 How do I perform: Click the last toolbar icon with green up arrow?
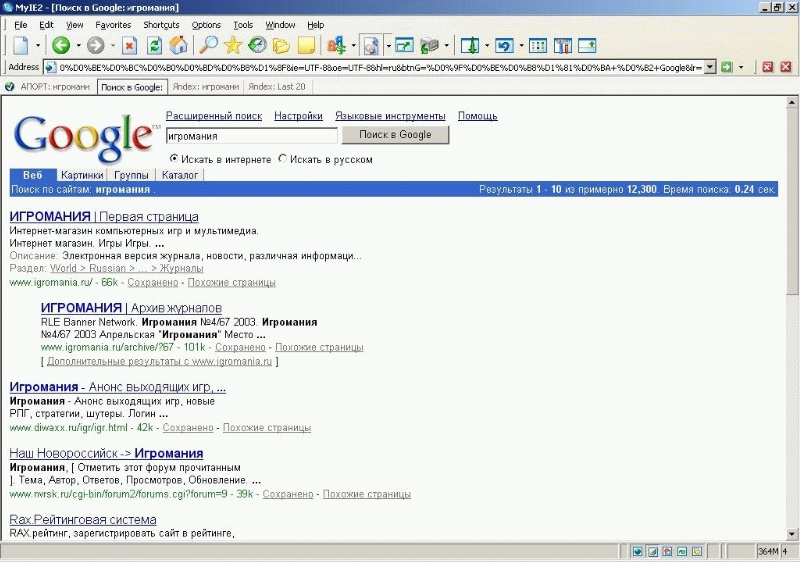coord(587,46)
